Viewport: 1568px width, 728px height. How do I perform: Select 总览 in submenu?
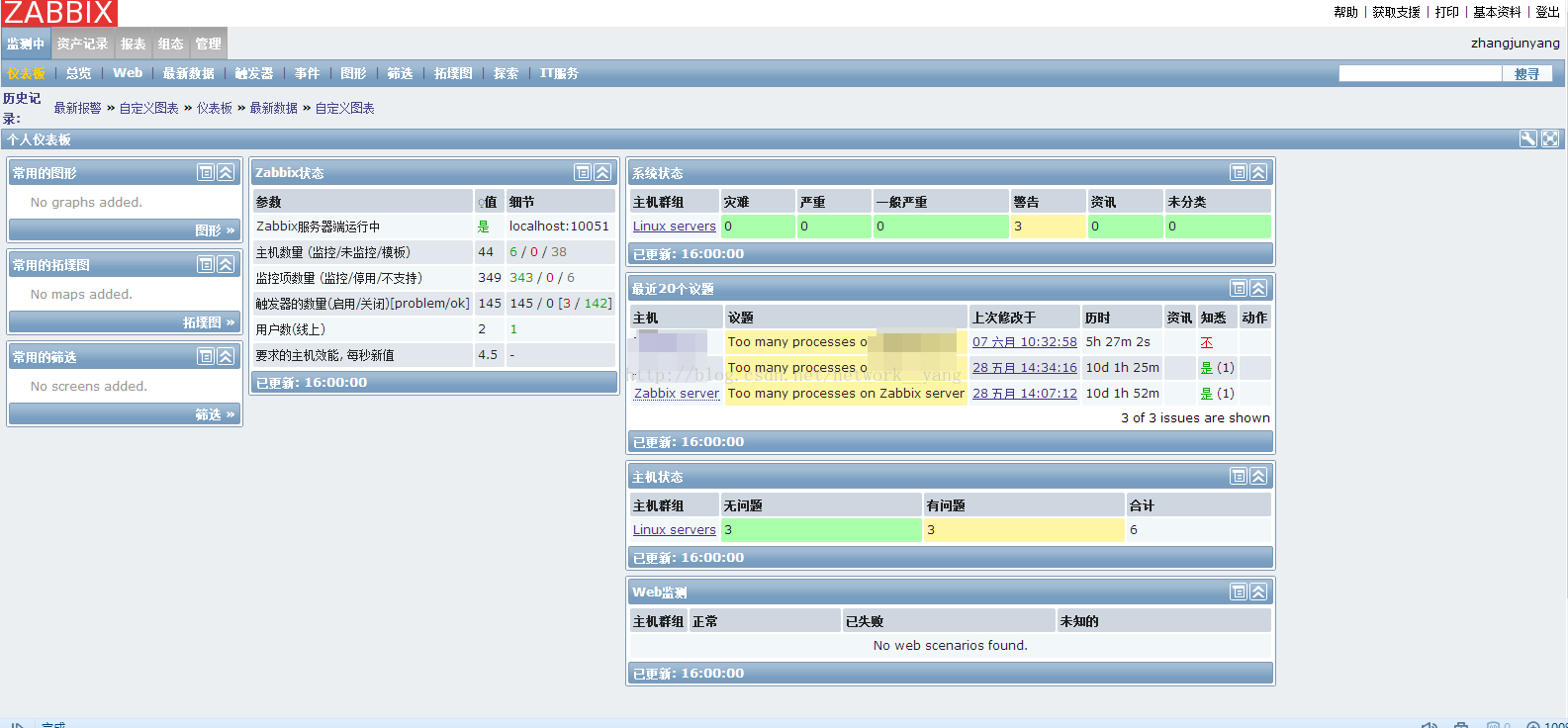(79, 73)
